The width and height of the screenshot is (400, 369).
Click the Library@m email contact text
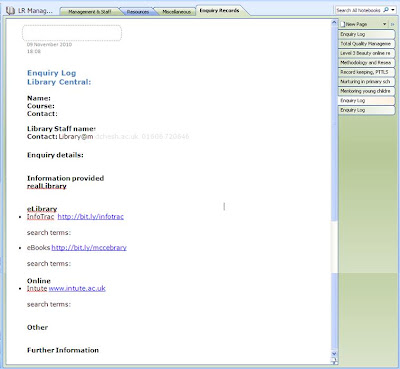coord(76,136)
